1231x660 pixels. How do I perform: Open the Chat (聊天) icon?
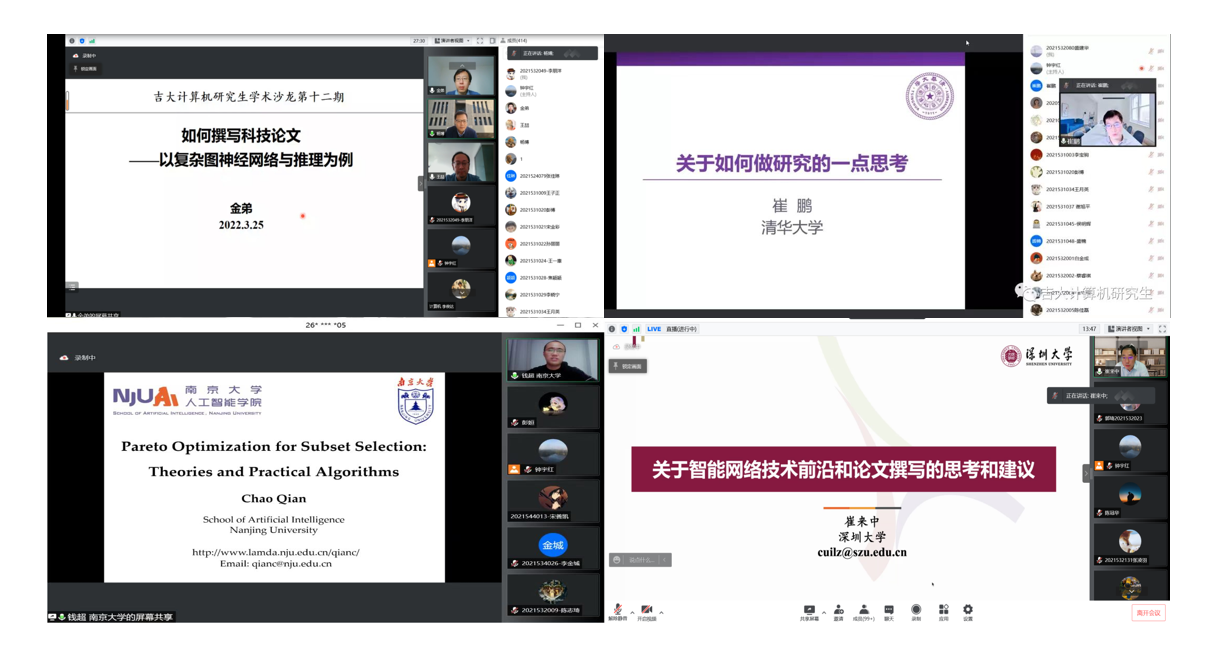(x=889, y=610)
